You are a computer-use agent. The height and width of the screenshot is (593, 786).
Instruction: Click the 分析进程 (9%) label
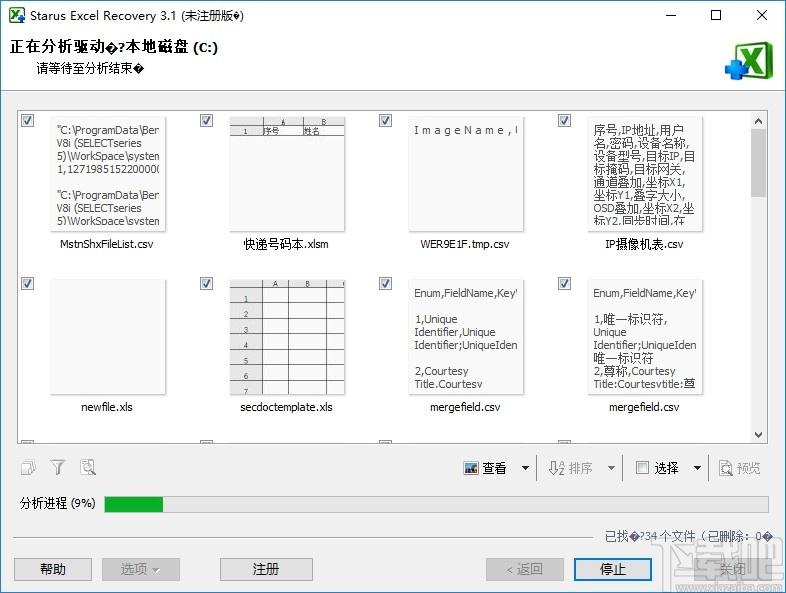pos(58,503)
